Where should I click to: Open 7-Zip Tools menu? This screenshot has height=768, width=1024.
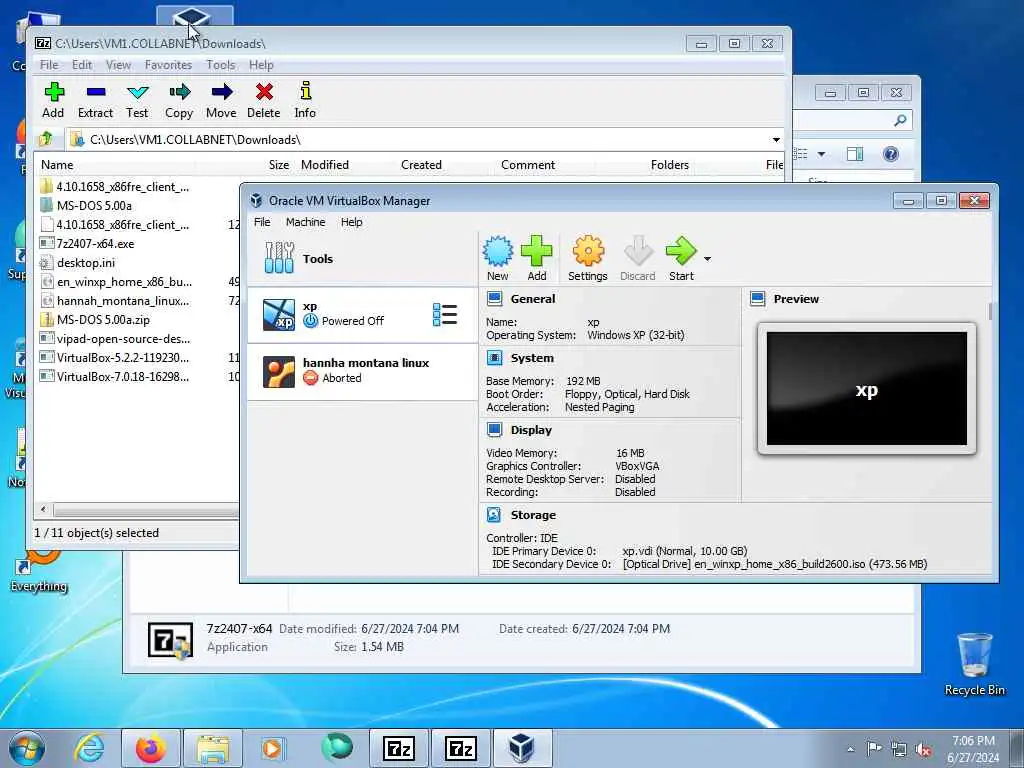221,65
